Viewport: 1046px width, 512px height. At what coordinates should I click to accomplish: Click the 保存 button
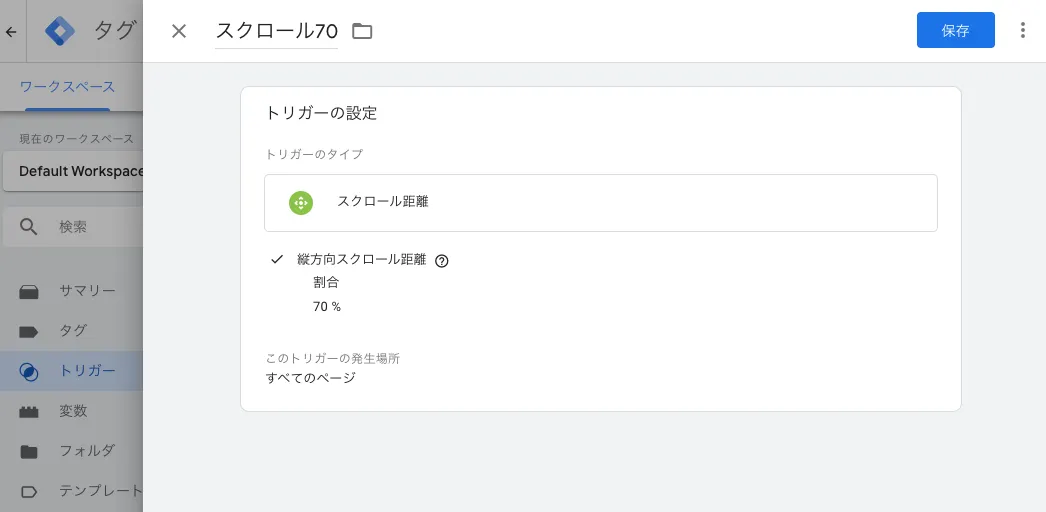click(x=955, y=30)
